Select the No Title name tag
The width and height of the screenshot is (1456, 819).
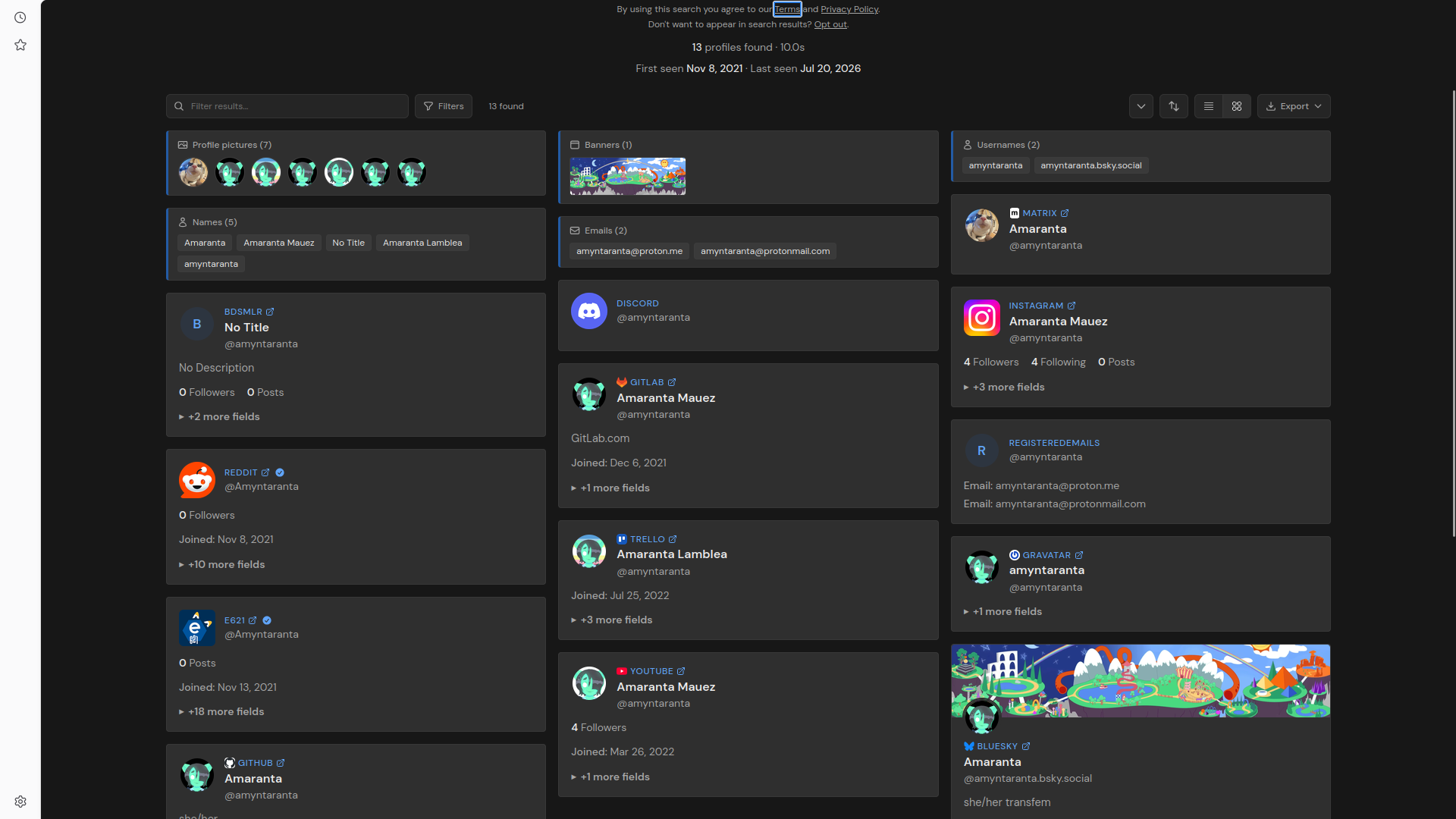coord(349,243)
